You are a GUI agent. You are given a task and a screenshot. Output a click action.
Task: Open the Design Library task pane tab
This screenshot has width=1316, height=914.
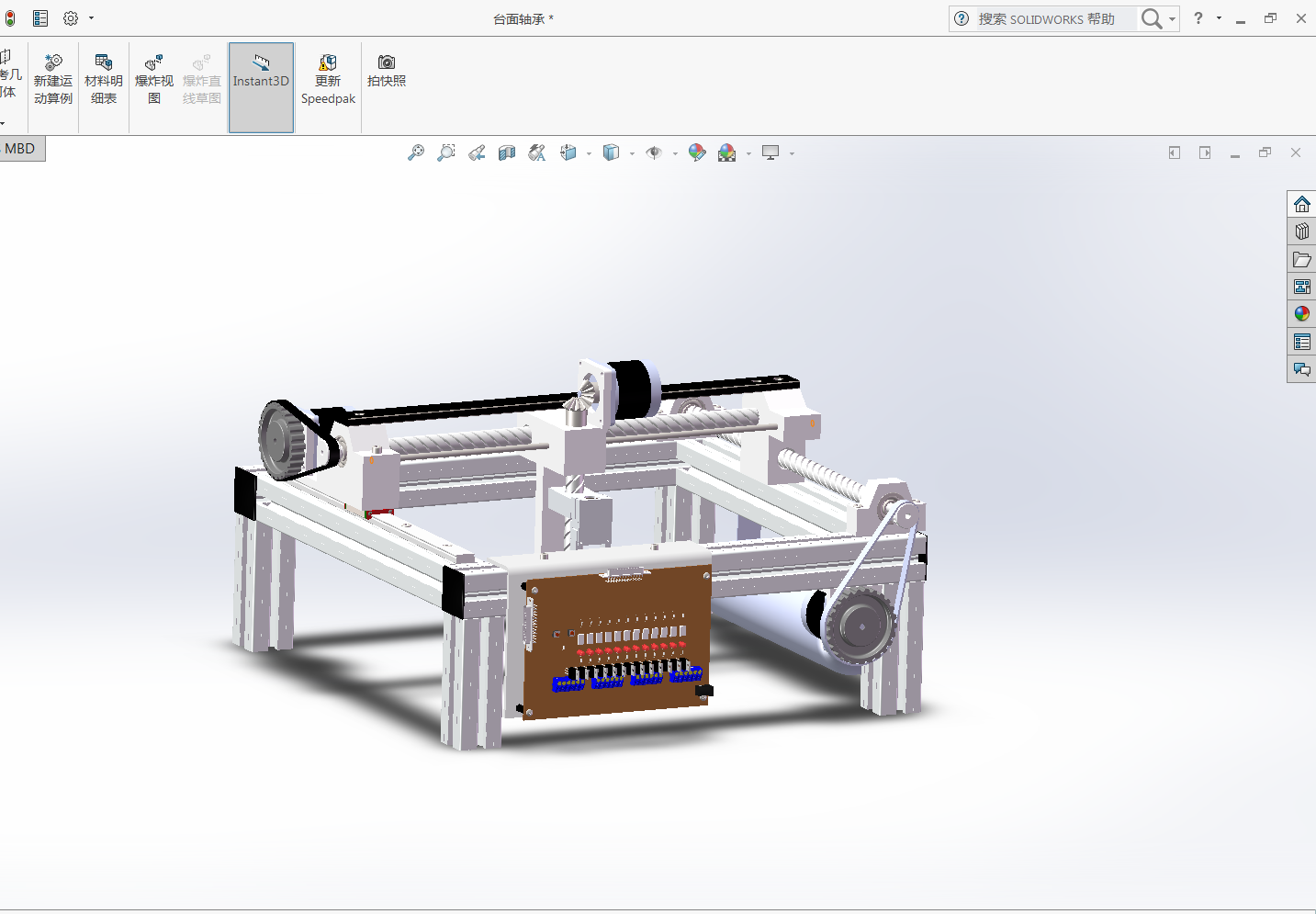coord(1301,231)
